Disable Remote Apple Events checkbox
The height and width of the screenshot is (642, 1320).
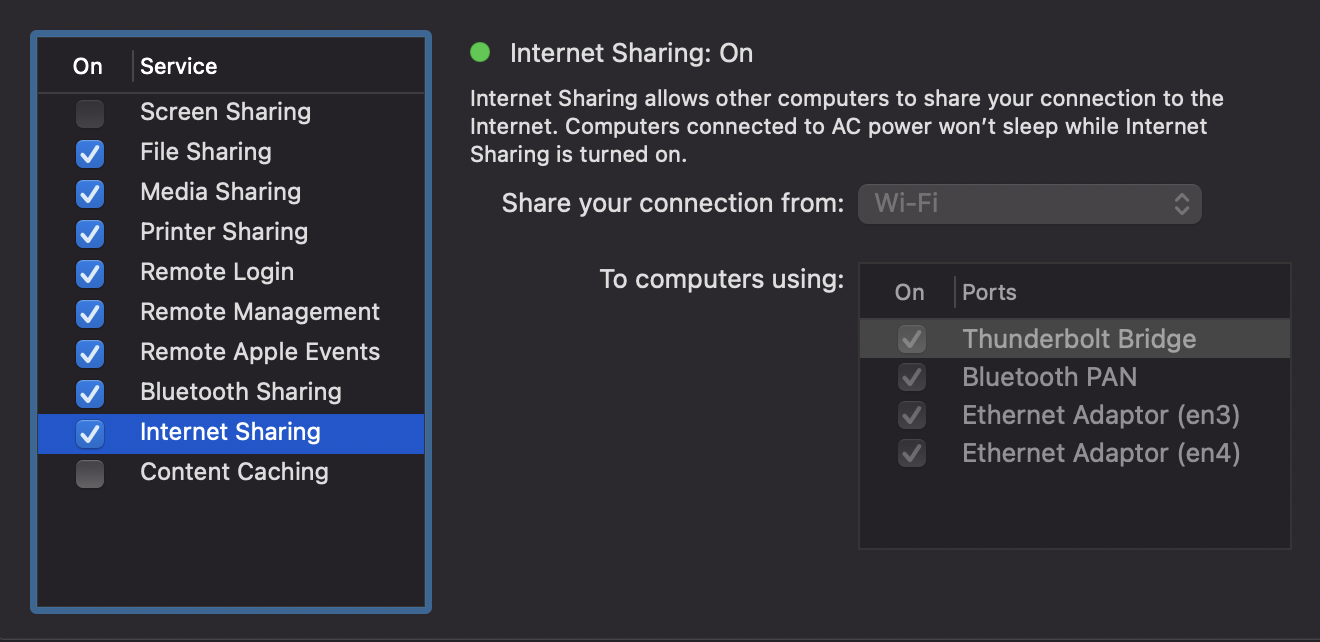tap(90, 353)
